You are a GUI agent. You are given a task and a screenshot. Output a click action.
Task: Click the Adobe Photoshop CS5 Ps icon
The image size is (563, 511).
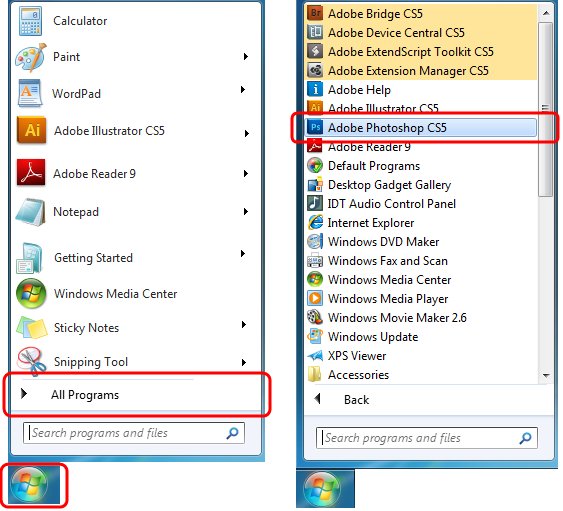click(315, 127)
